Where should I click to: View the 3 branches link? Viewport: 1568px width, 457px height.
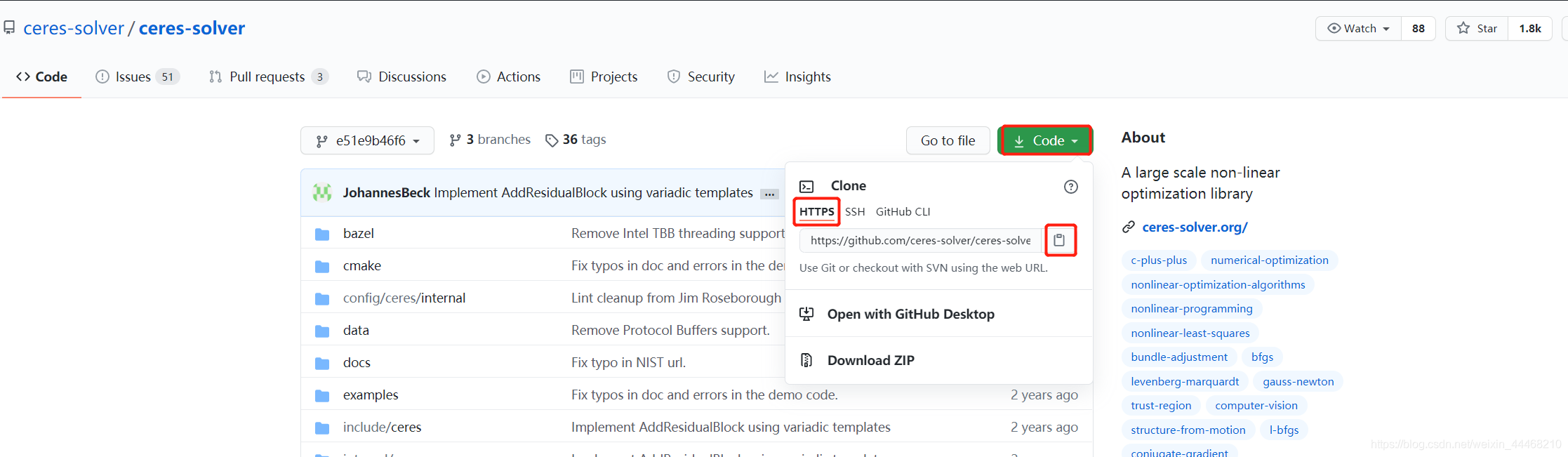tap(490, 140)
